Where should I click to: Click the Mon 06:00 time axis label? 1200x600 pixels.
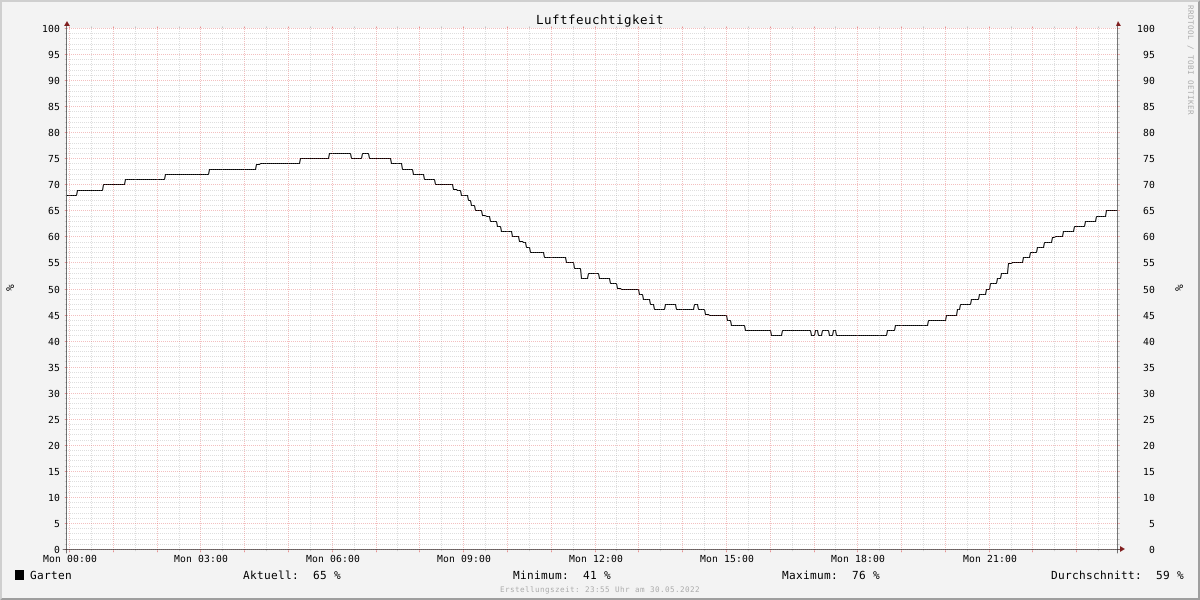(x=333, y=559)
